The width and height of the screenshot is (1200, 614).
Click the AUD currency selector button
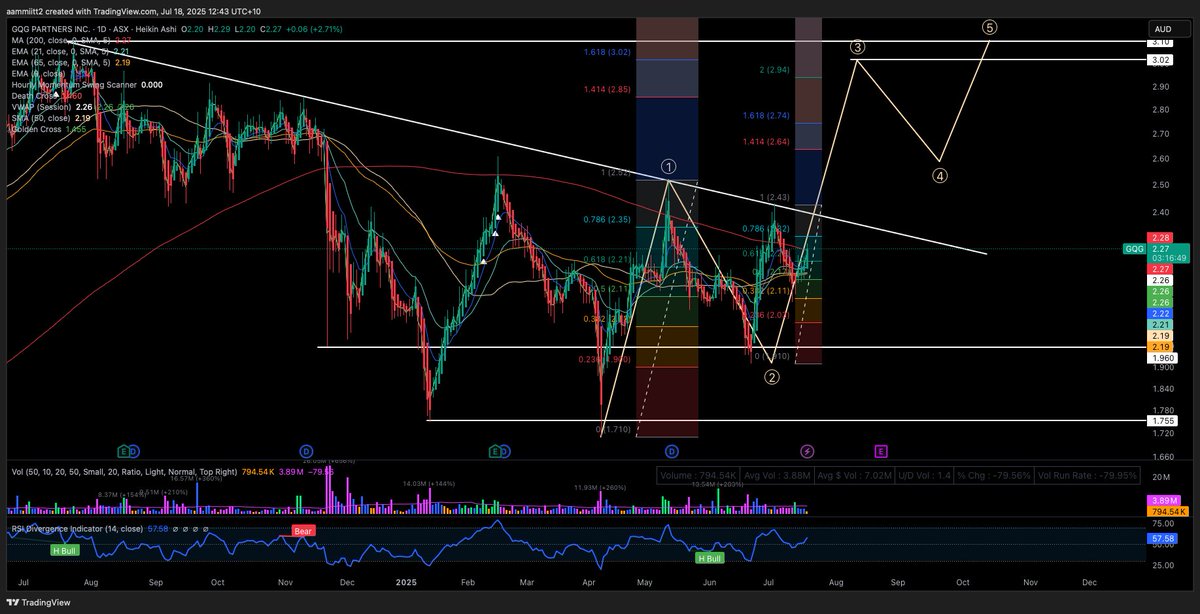tap(1163, 29)
